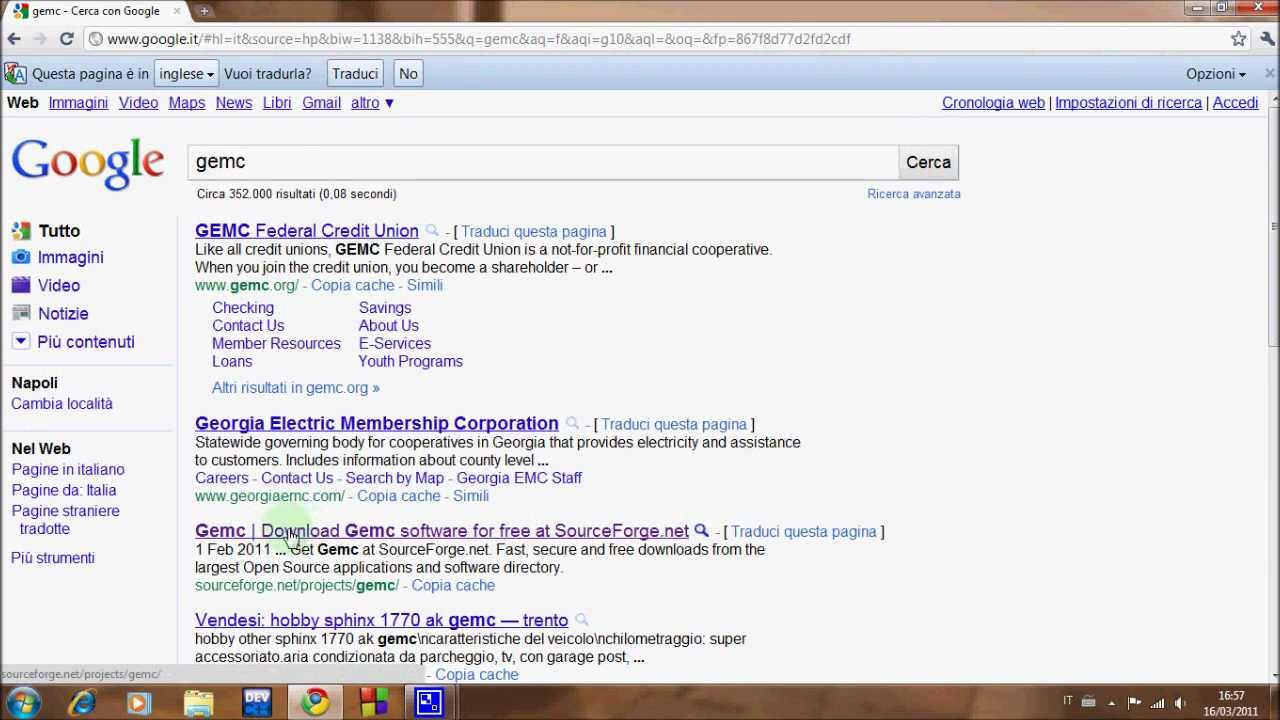Viewport: 1280px width, 720px height.
Task: Open media player taskbar icon
Action: coord(139,703)
